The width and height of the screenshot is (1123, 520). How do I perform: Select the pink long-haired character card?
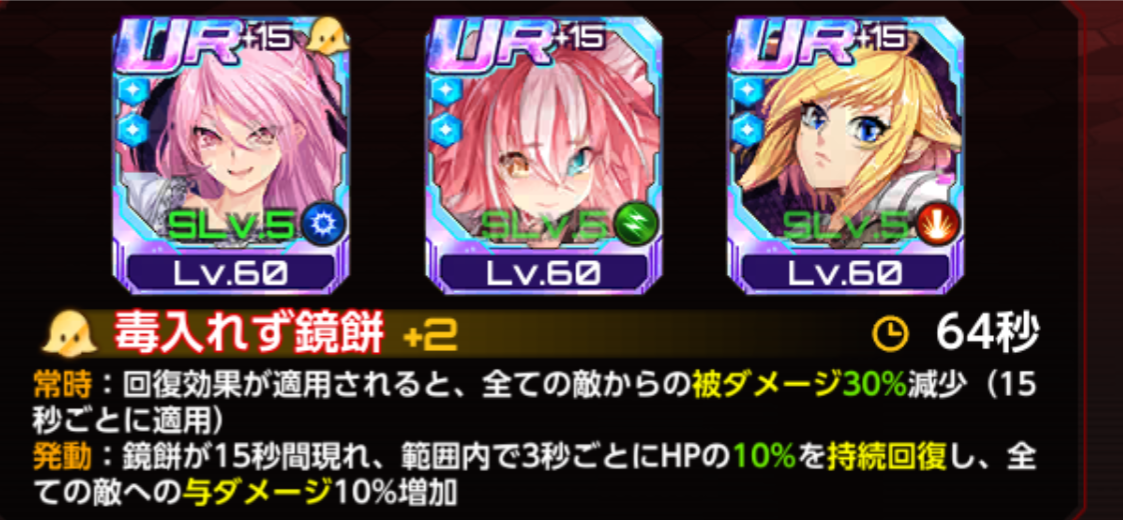click(233, 154)
